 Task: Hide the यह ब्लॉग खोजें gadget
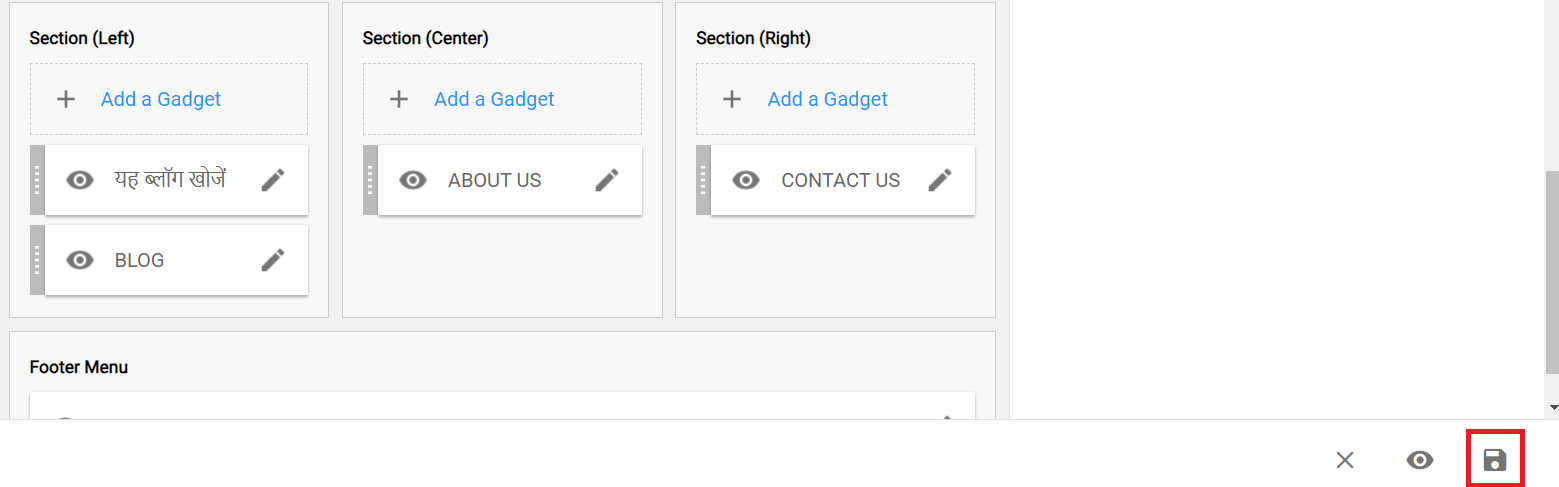coord(80,180)
